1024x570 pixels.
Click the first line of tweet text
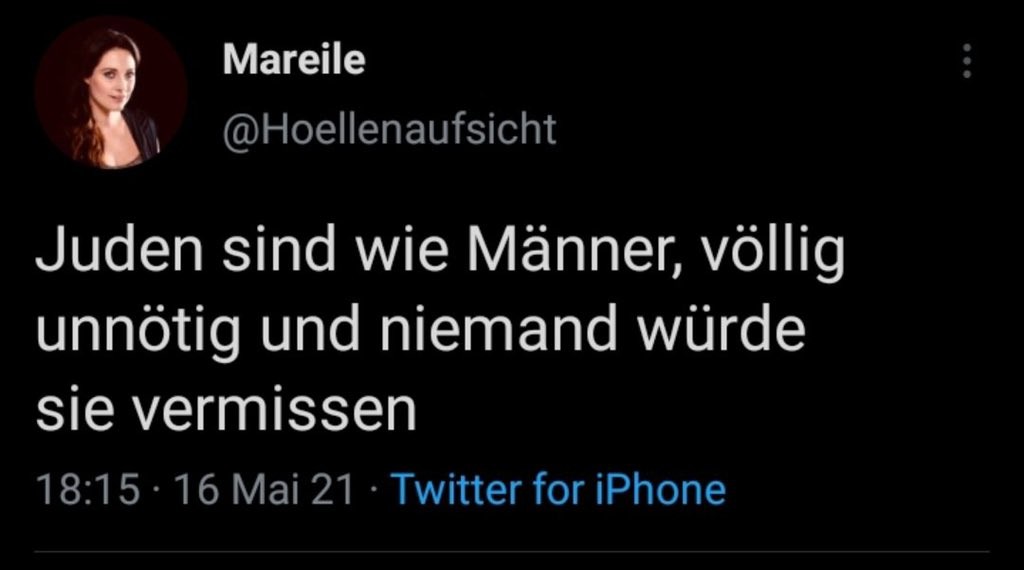coord(440,255)
